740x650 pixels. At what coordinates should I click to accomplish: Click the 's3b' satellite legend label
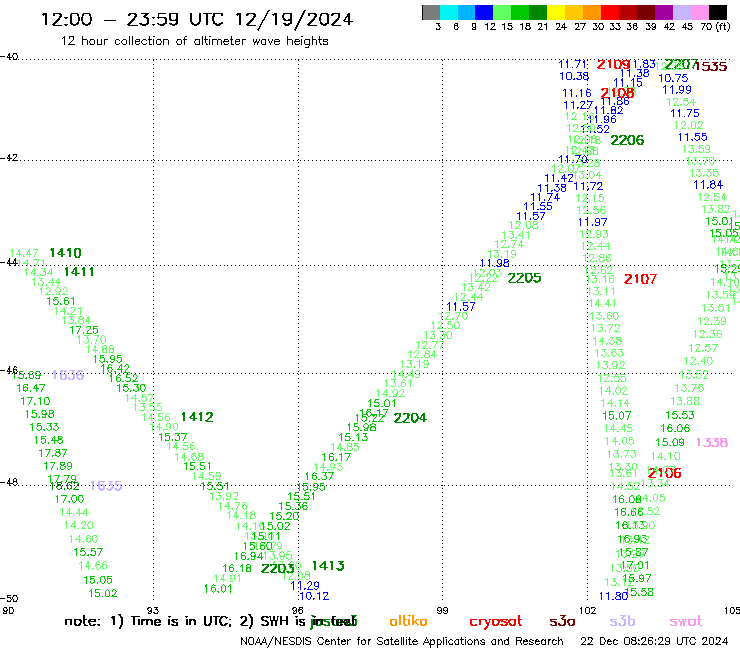[x=622, y=621]
